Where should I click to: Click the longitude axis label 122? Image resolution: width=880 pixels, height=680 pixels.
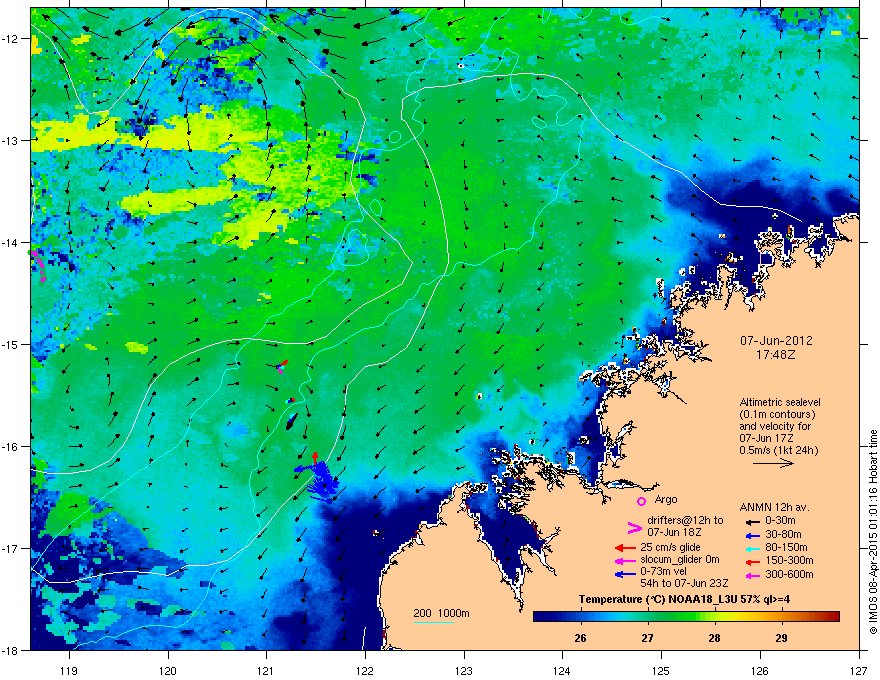365,670
